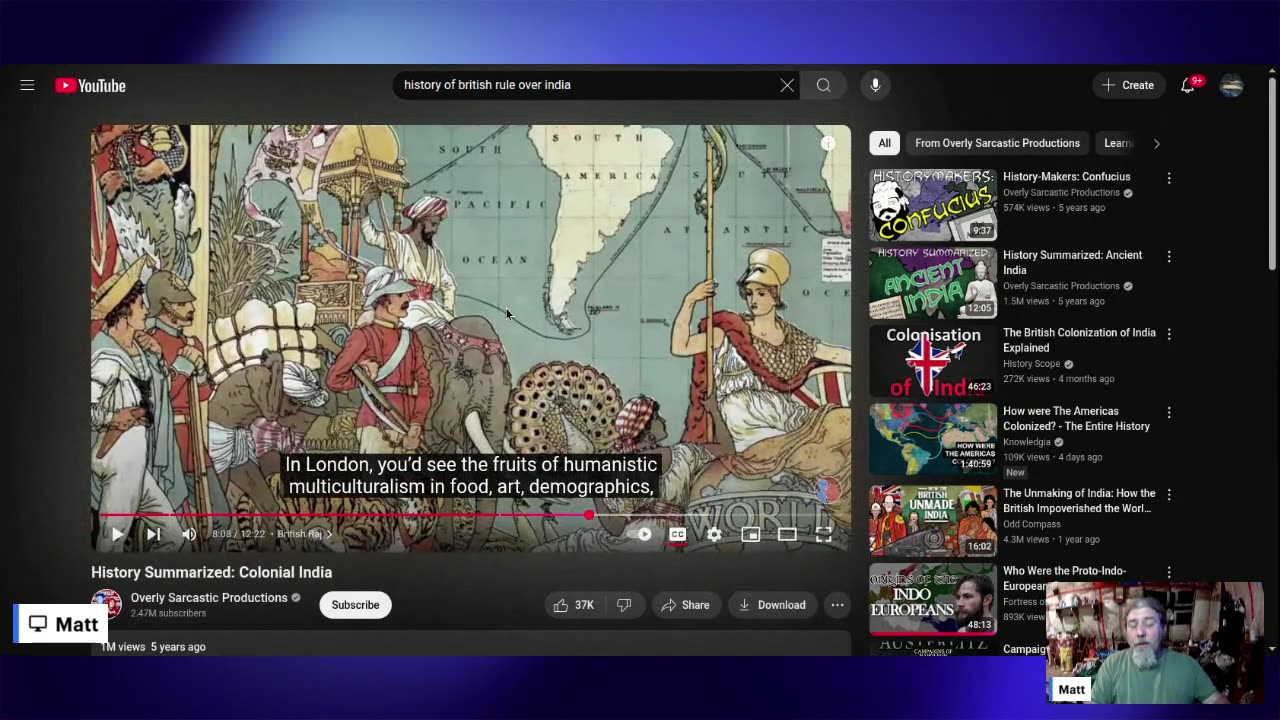Open the Overly Sarcastic Productions channel link
Viewport: 1280px width, 720px height.
pos(209,597)
